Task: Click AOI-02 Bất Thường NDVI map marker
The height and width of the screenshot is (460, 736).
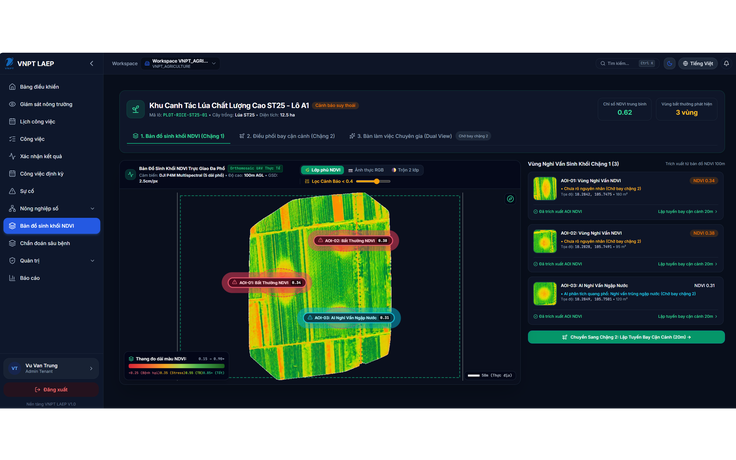Action: pyautogui.click(x=353, y=240)
